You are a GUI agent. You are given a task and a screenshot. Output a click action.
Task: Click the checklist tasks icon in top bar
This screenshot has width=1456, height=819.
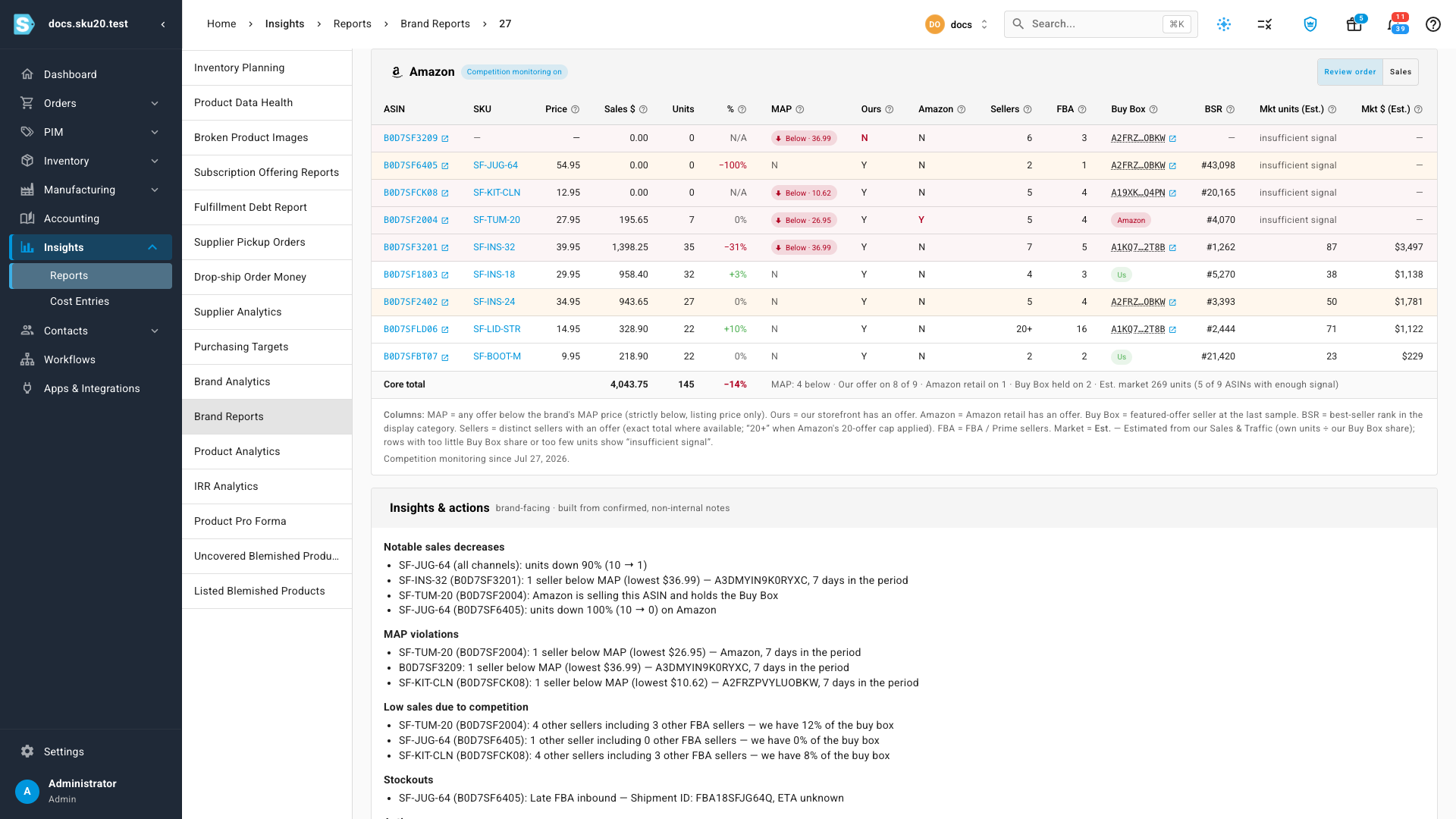tap(1264, 24)
